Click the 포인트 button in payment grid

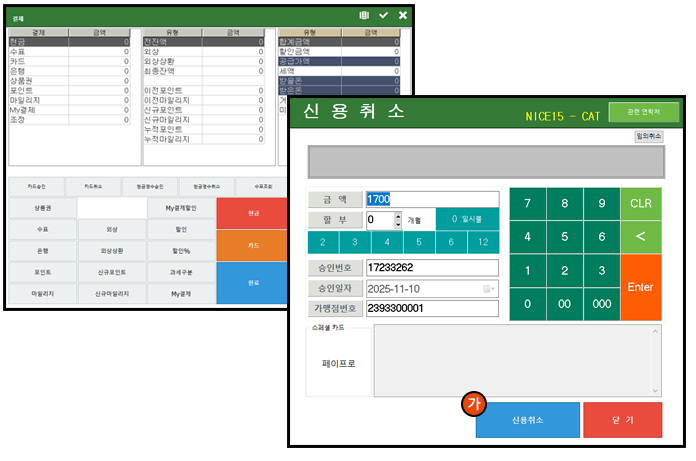tap(43, 272)
